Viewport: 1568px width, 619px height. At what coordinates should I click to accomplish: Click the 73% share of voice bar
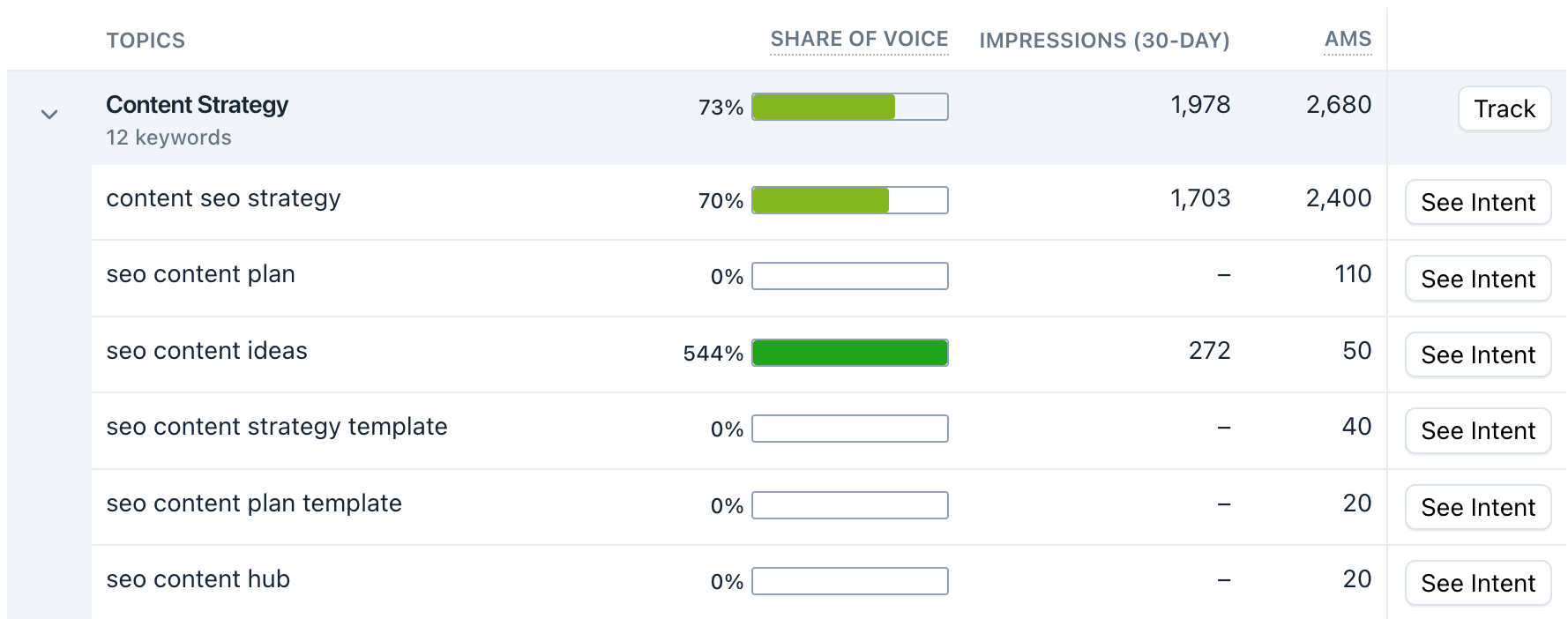click(849, 107)
